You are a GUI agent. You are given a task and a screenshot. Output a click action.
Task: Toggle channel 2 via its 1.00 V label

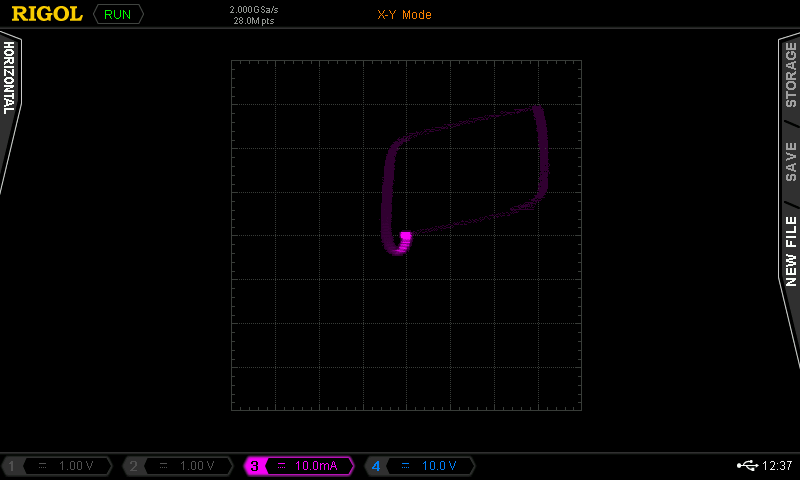(x=197, y=466)
